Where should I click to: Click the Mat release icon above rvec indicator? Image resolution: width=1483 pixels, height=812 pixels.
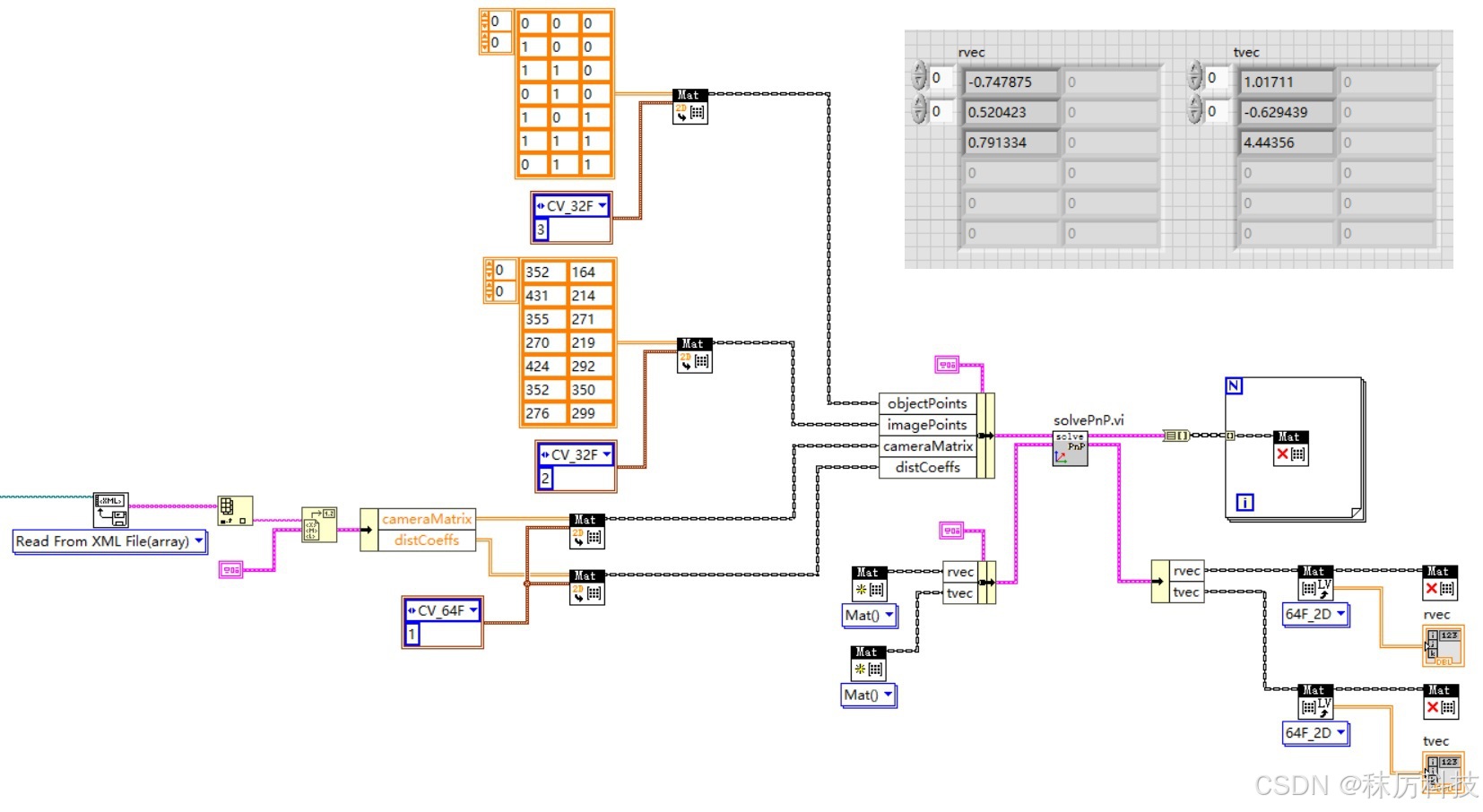point(1440,583)
